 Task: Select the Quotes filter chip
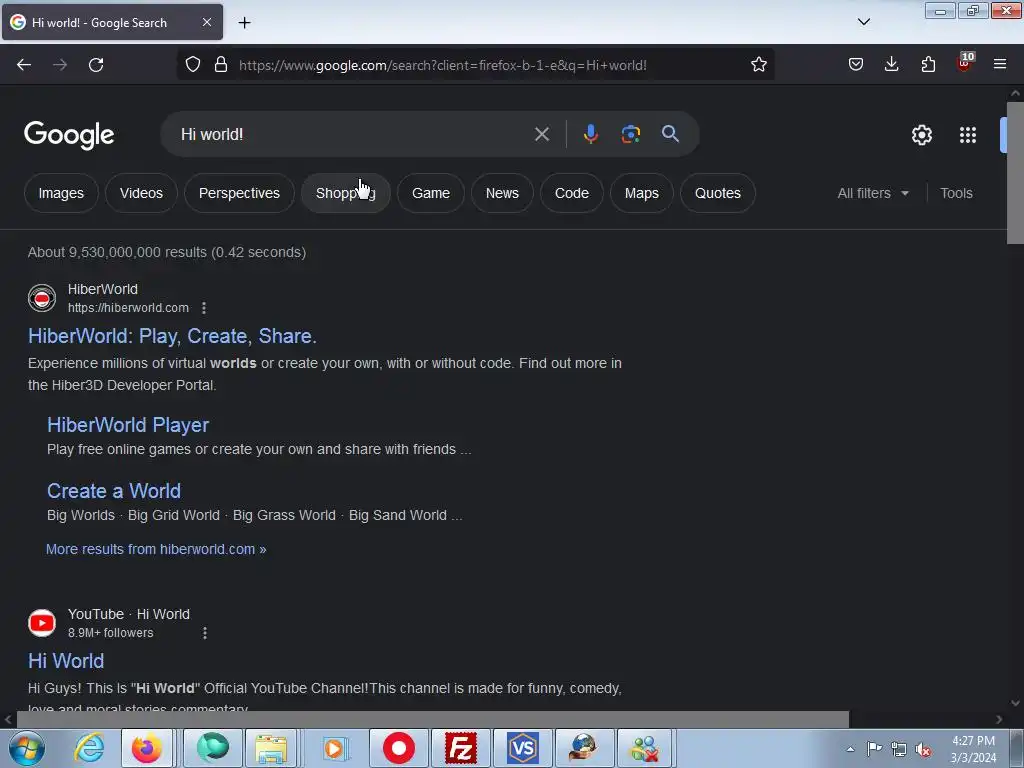[x=718, y=193]
